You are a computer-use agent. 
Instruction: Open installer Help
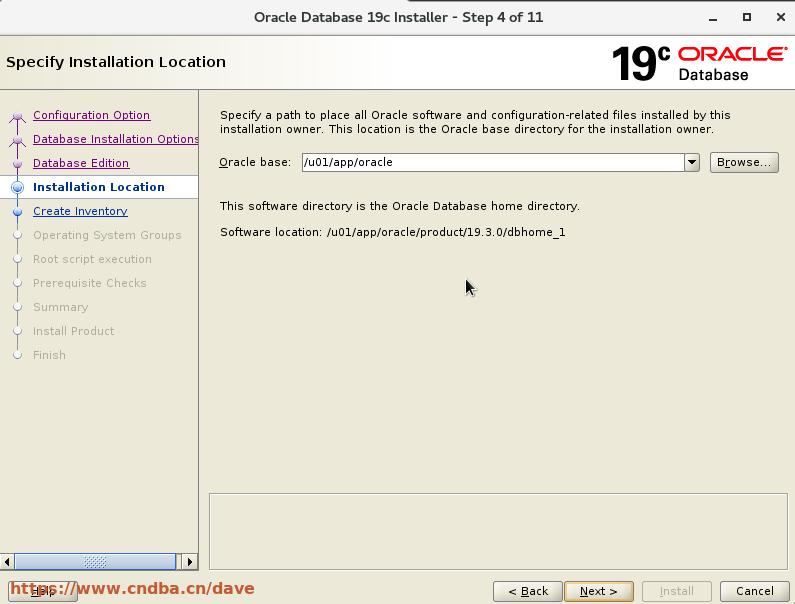(x=43, y=591)
